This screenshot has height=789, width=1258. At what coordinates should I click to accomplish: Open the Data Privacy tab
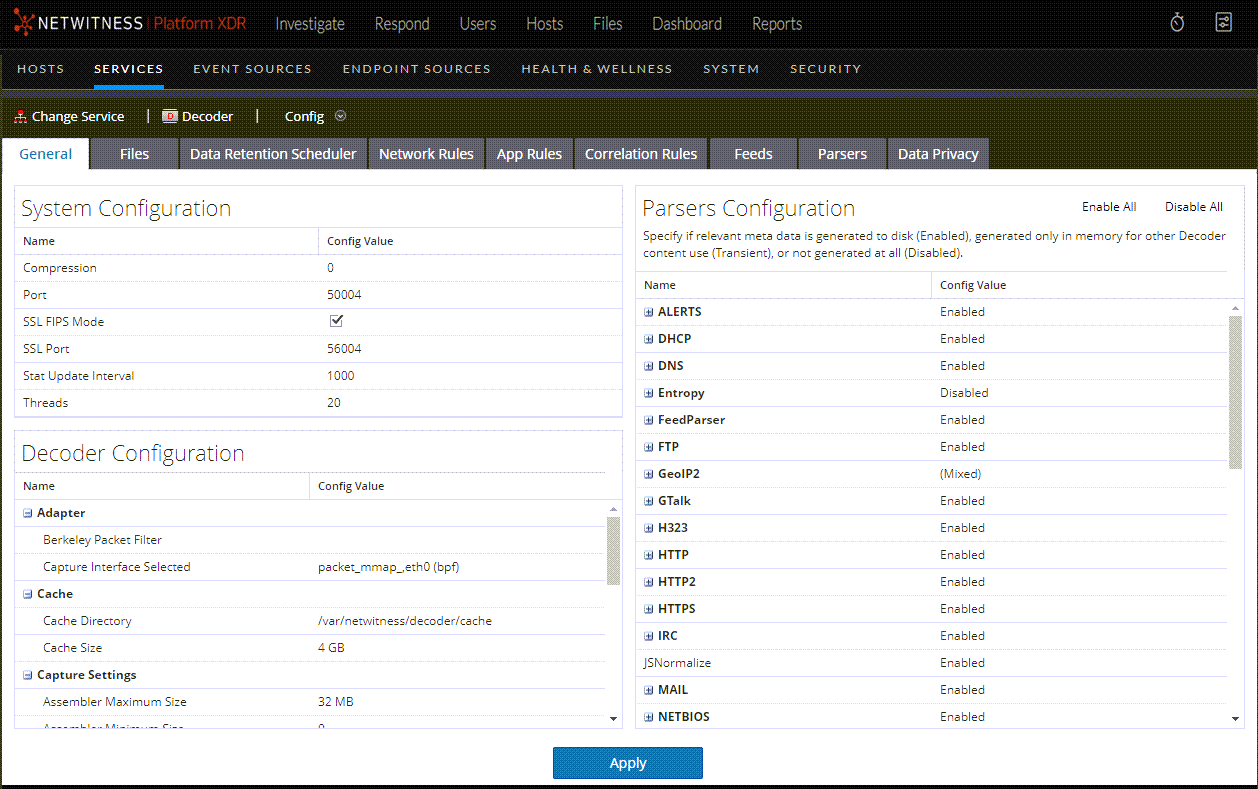[937, 153]
